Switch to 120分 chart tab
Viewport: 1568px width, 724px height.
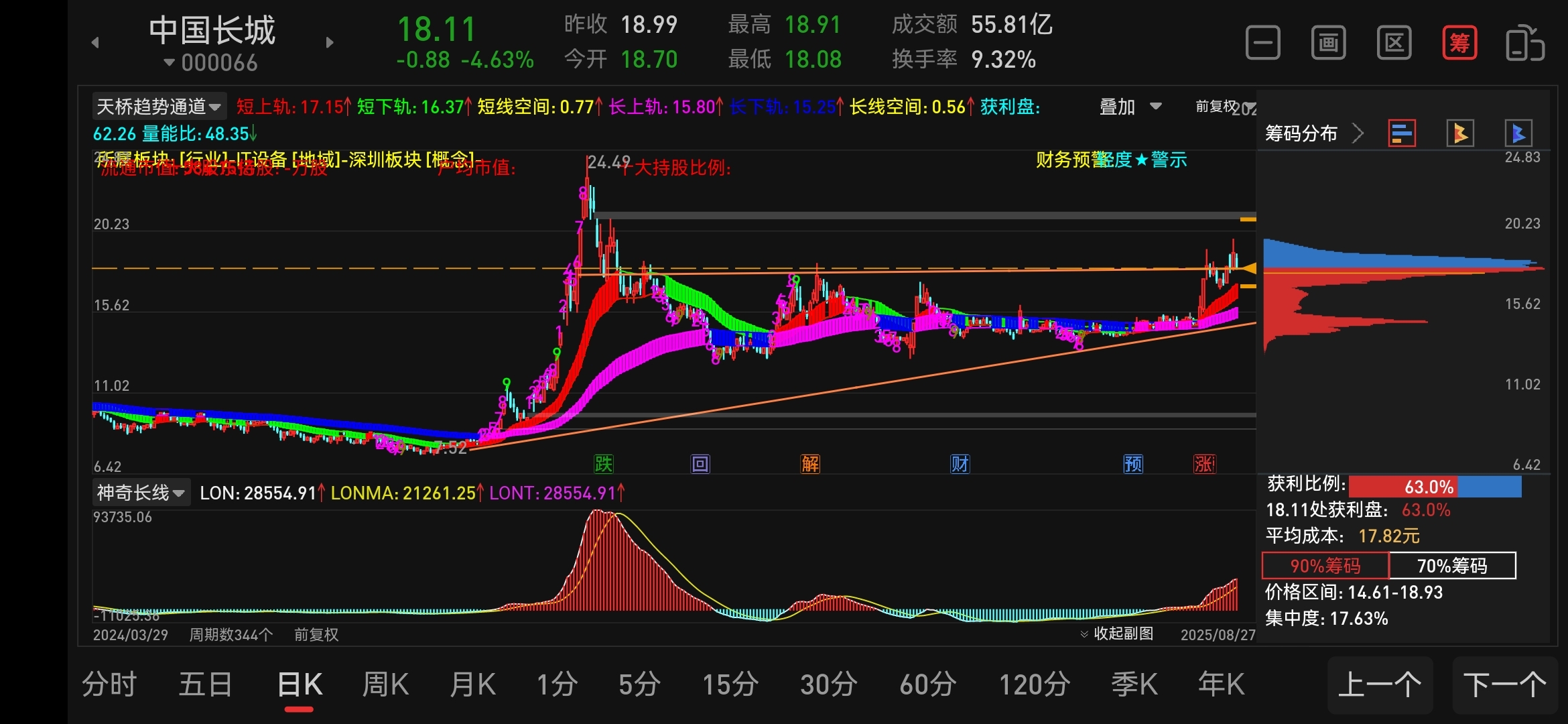(x=1034, y=685)
